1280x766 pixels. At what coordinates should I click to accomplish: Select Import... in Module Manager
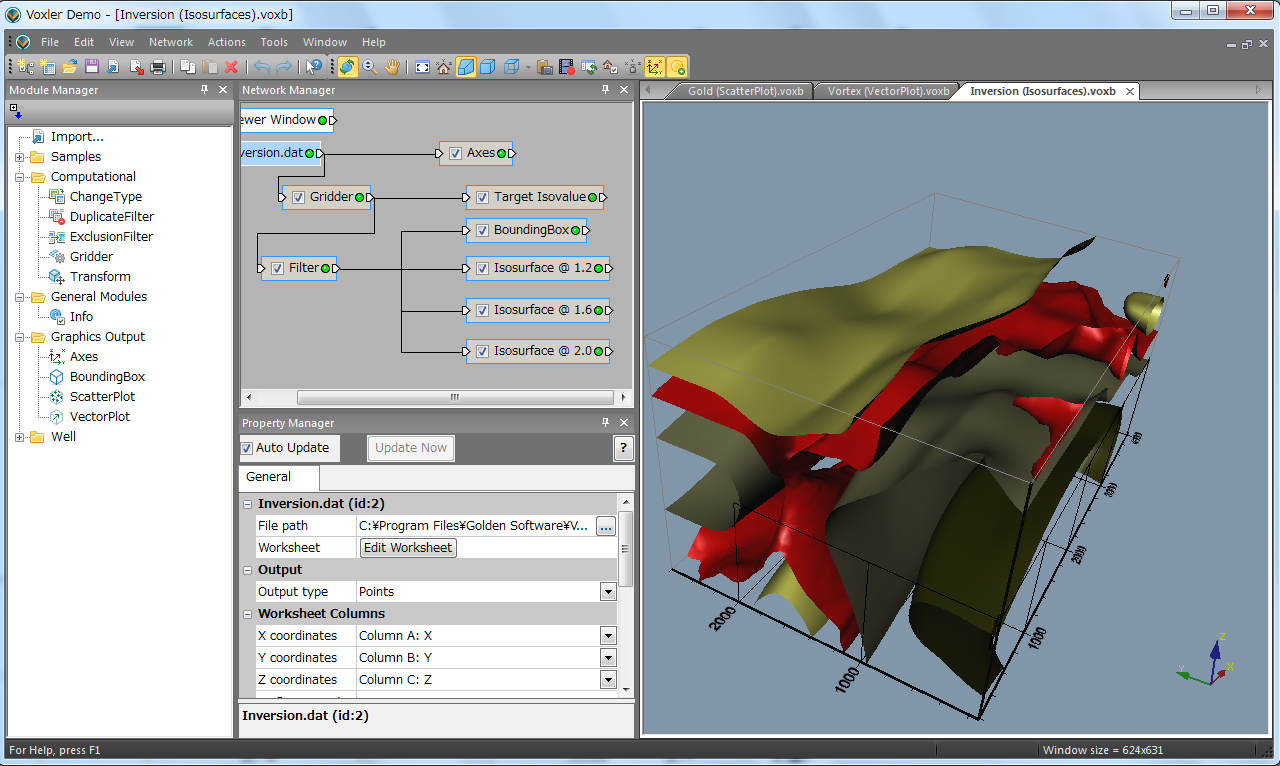click(77, 137)
